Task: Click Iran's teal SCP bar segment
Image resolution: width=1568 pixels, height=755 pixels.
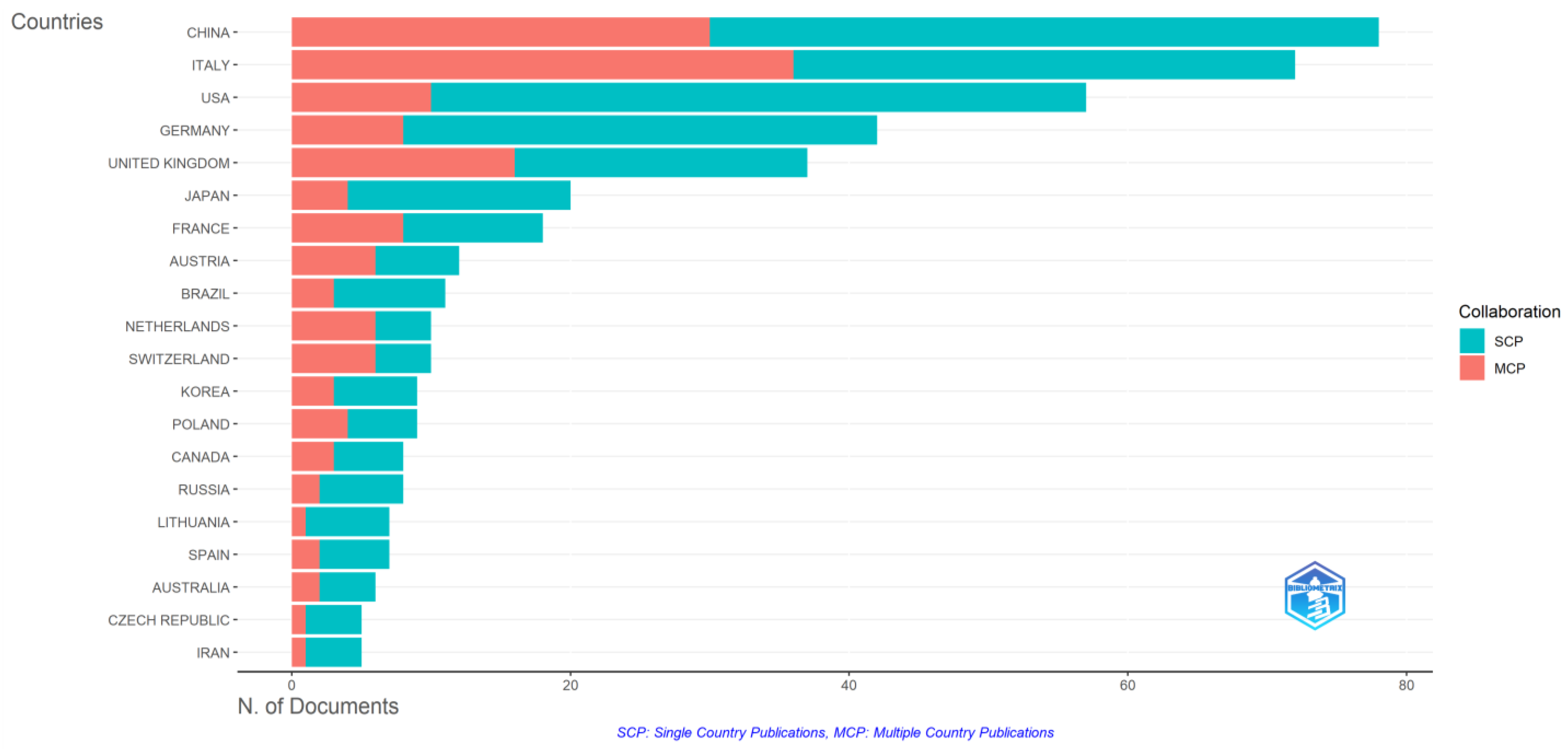Action: pos(333,652)
